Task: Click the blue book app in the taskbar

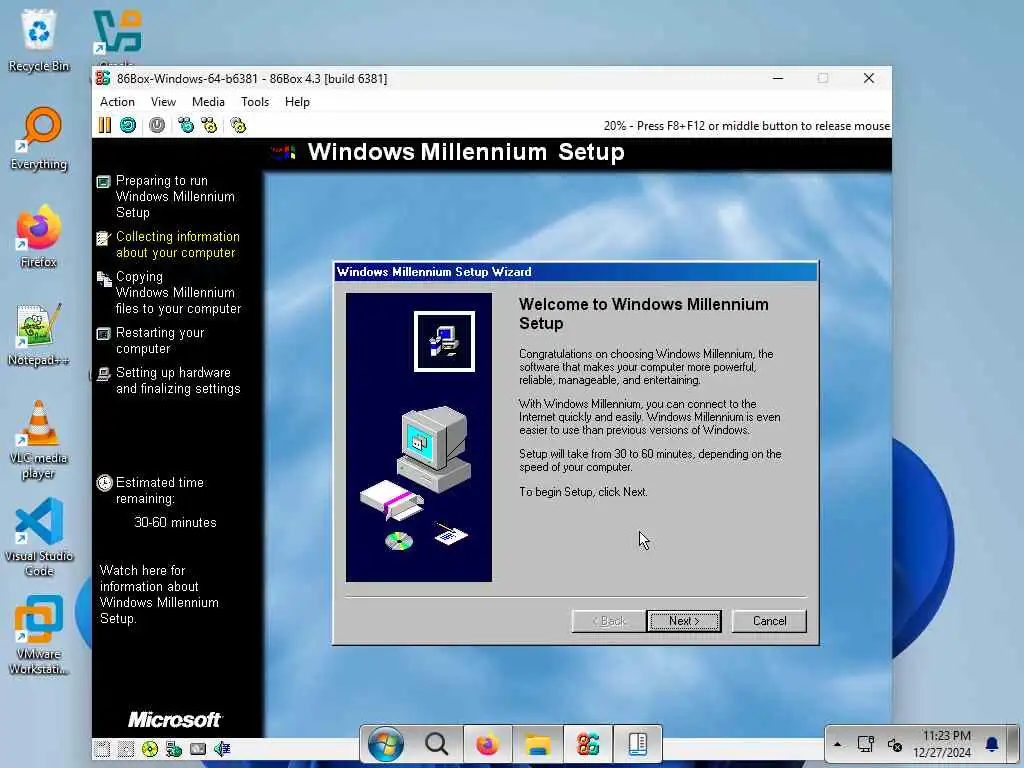Action: [637, 744]
